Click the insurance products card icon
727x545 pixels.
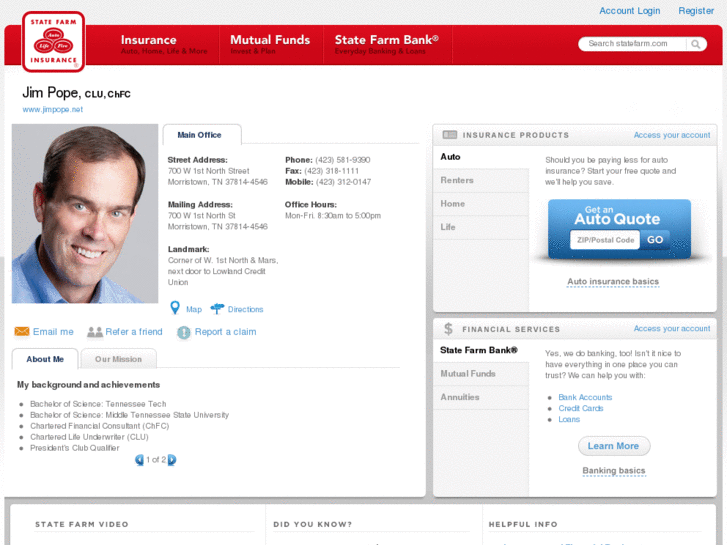(449, 135)
